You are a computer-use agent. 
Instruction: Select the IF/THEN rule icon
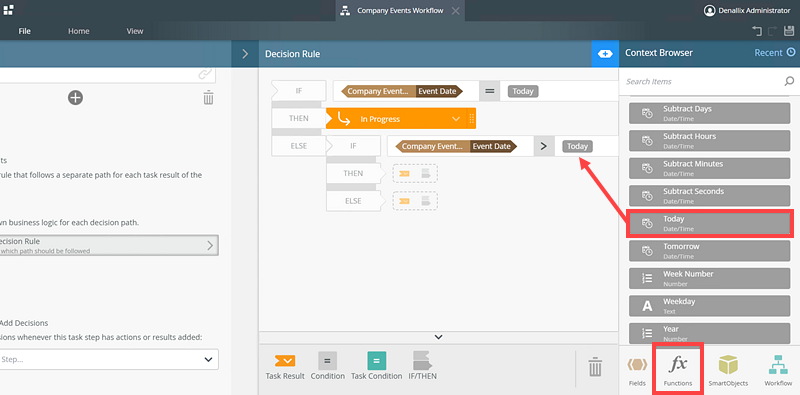coord(422,361)
